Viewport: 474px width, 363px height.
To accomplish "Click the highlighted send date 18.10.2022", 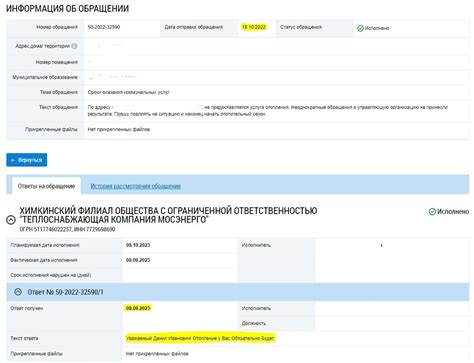I will tap(254, 27).
